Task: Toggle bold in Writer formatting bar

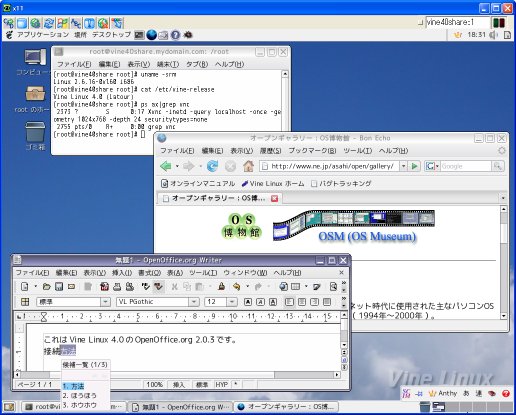Action: click(x=248, y=302)
